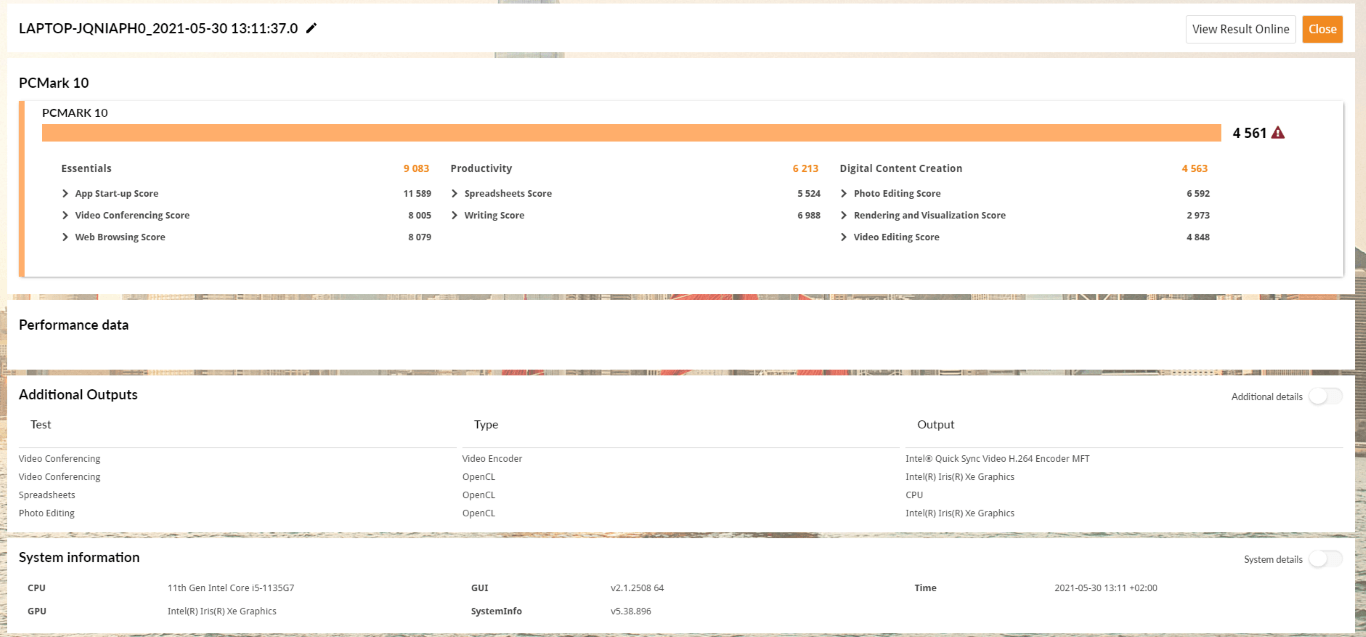
Task: Expand the Web Browsing Score row
Action: (66, 238)
